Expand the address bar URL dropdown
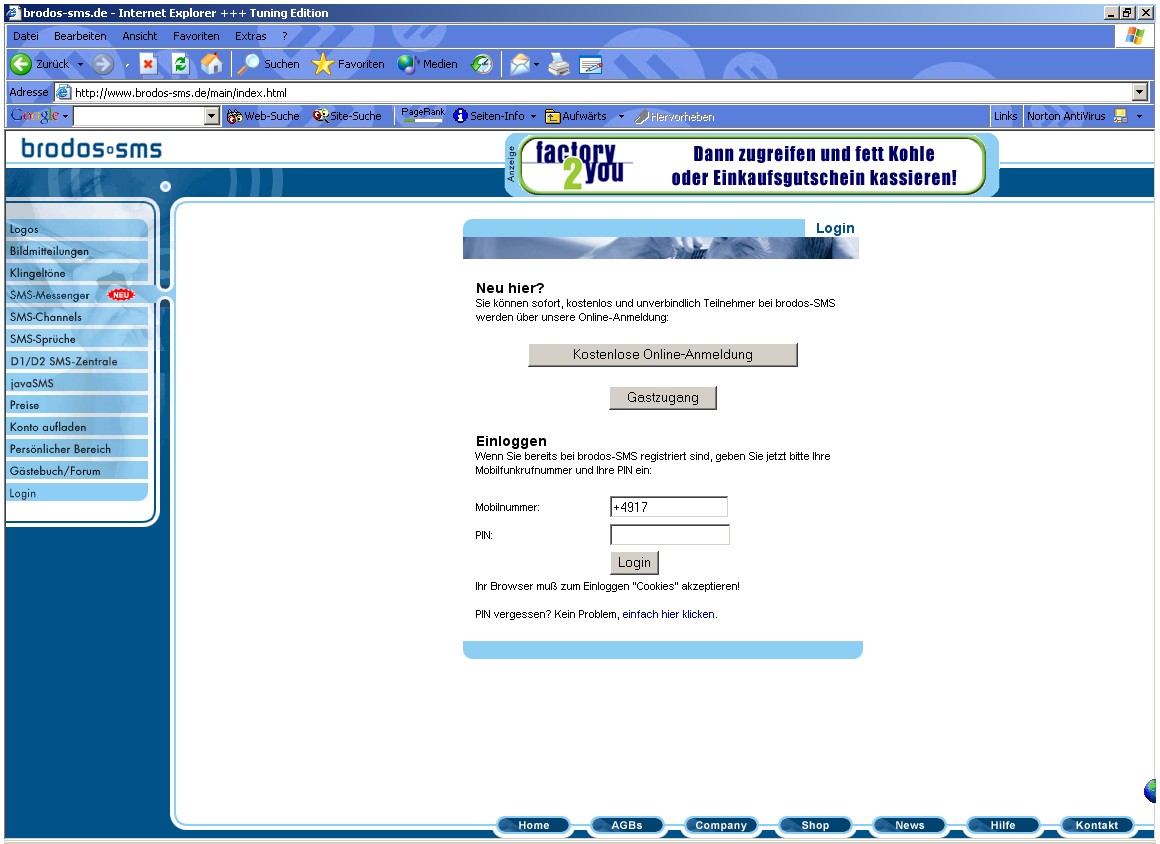The height and width of the screenshot is (844, 1160). [1139, 92]
